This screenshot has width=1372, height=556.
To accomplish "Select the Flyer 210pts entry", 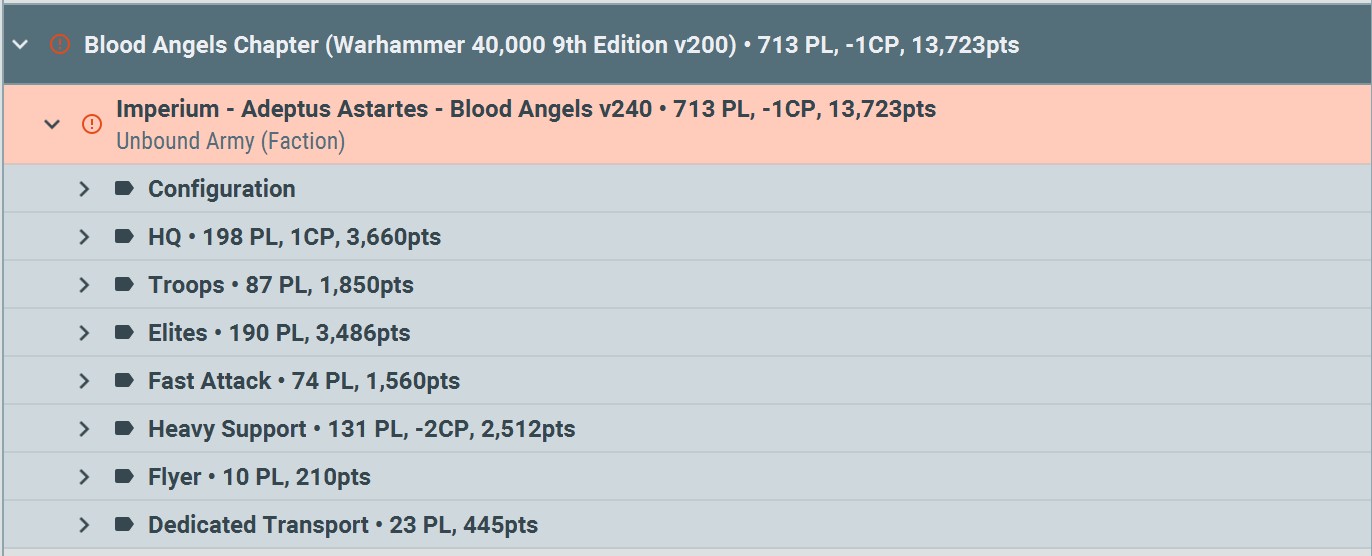I will 259,477.
